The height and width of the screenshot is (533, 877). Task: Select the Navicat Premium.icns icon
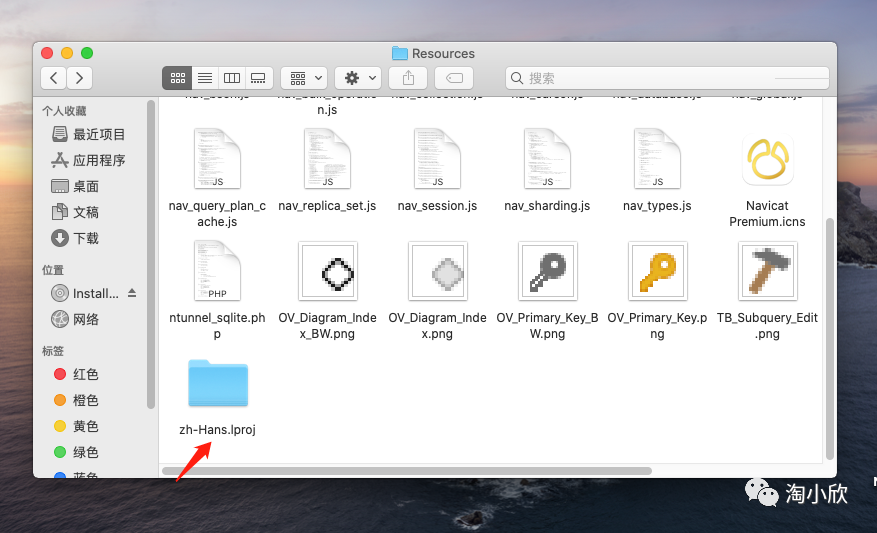tap(767, 160)
